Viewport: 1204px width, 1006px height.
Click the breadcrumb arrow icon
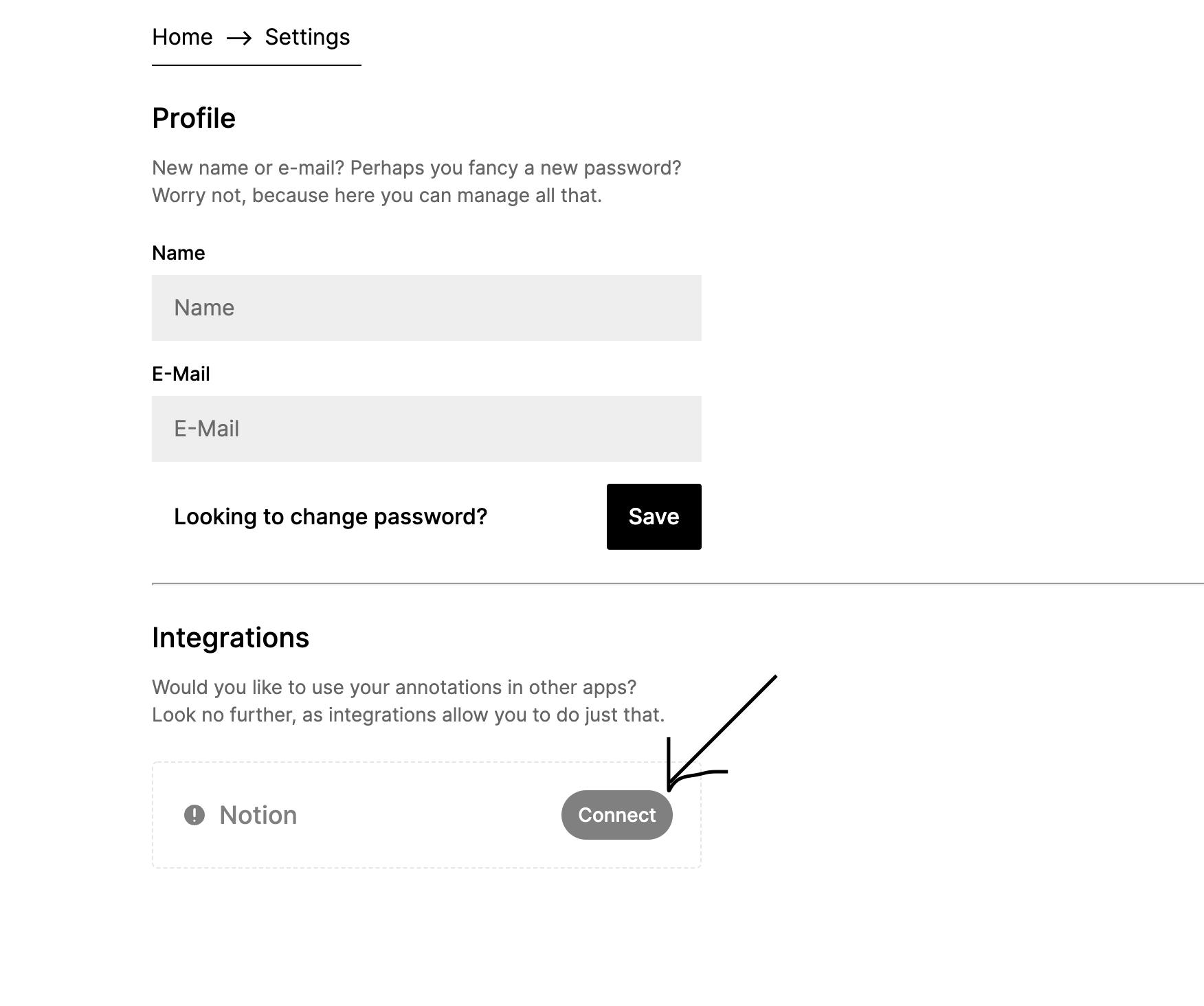(238, 38)
